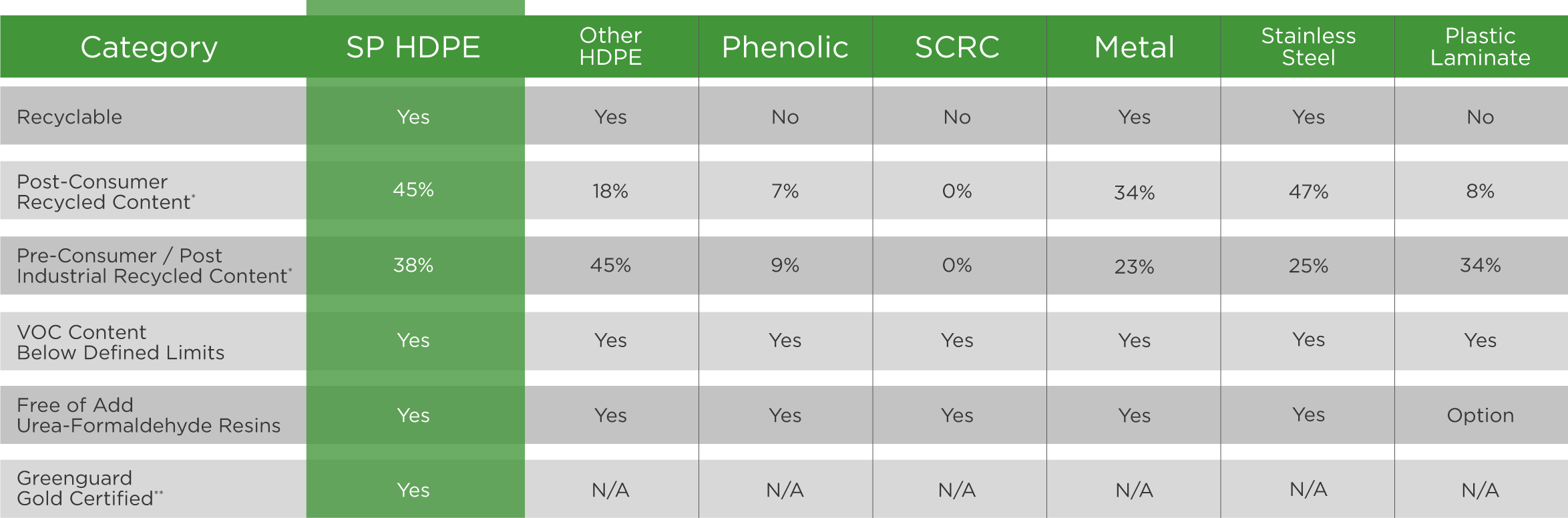
Task: Select VOC Content Below Defined Limits label
Action: 120,342
